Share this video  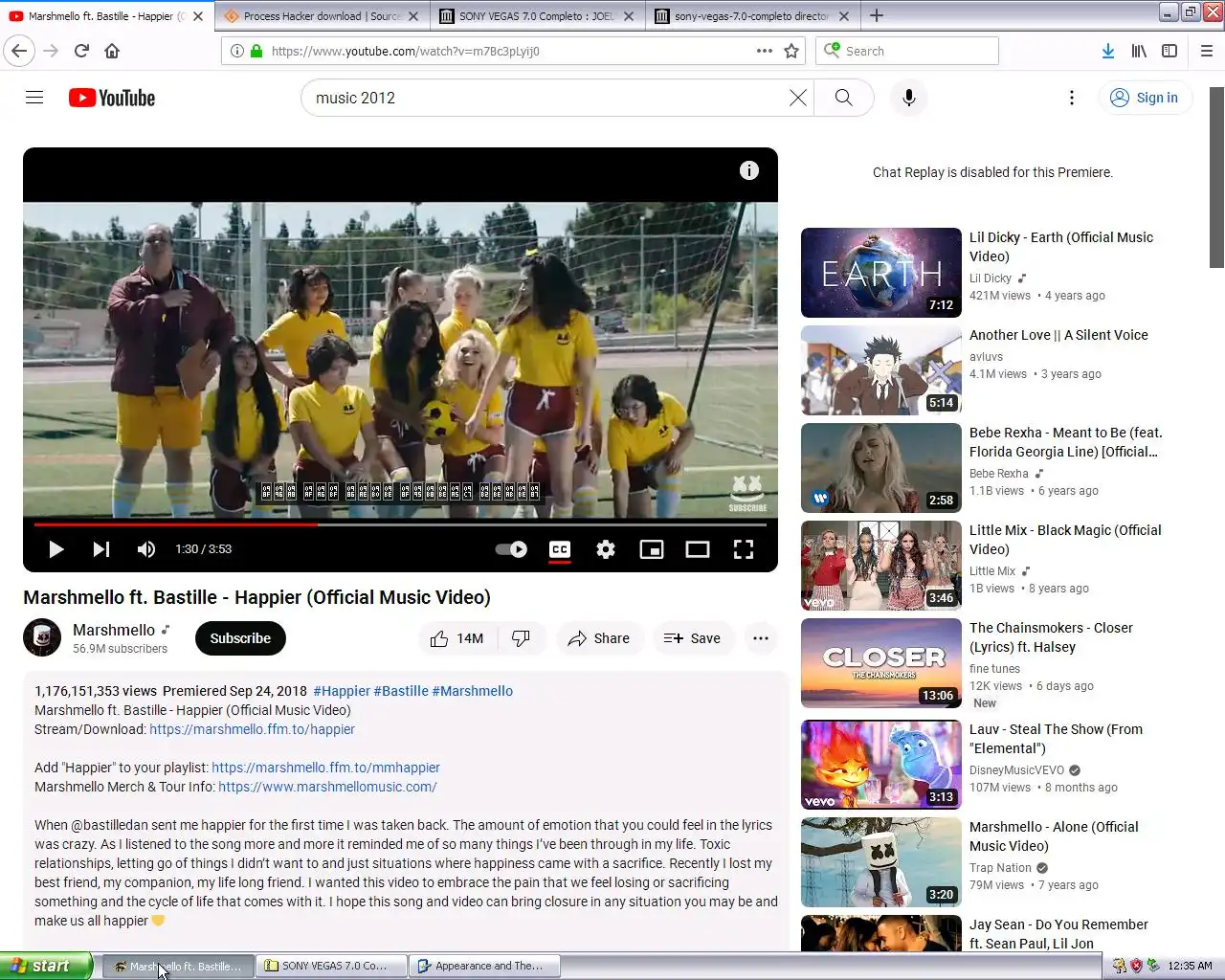point(598,638)
